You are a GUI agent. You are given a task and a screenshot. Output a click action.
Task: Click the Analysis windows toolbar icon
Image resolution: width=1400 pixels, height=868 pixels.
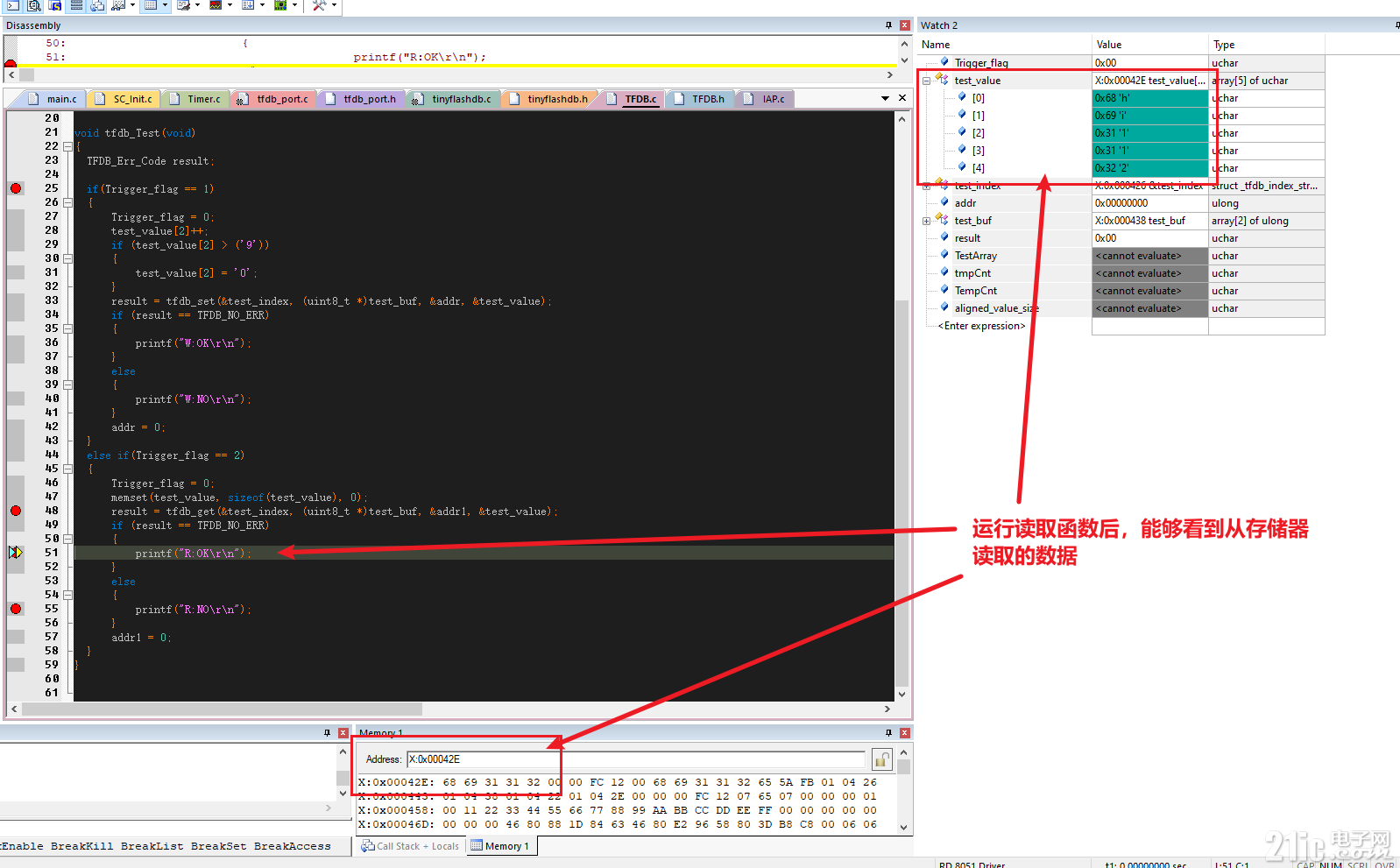tap(216, 5)
